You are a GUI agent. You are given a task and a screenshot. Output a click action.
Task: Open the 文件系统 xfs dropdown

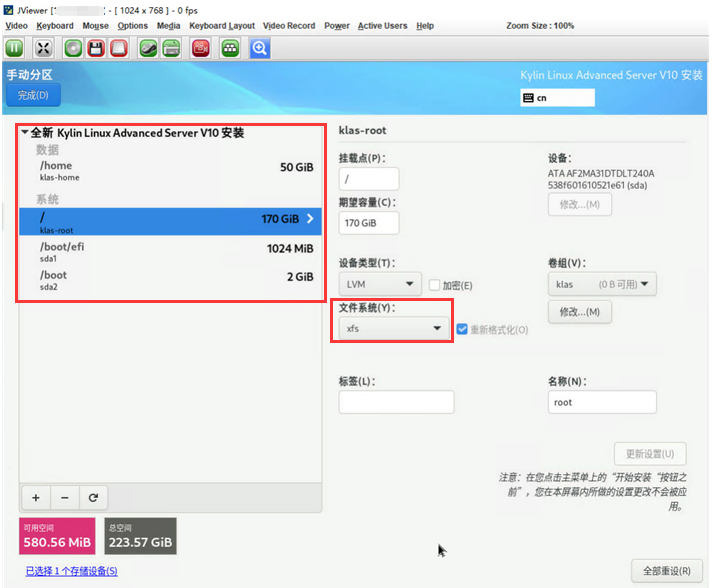point(394,328)
